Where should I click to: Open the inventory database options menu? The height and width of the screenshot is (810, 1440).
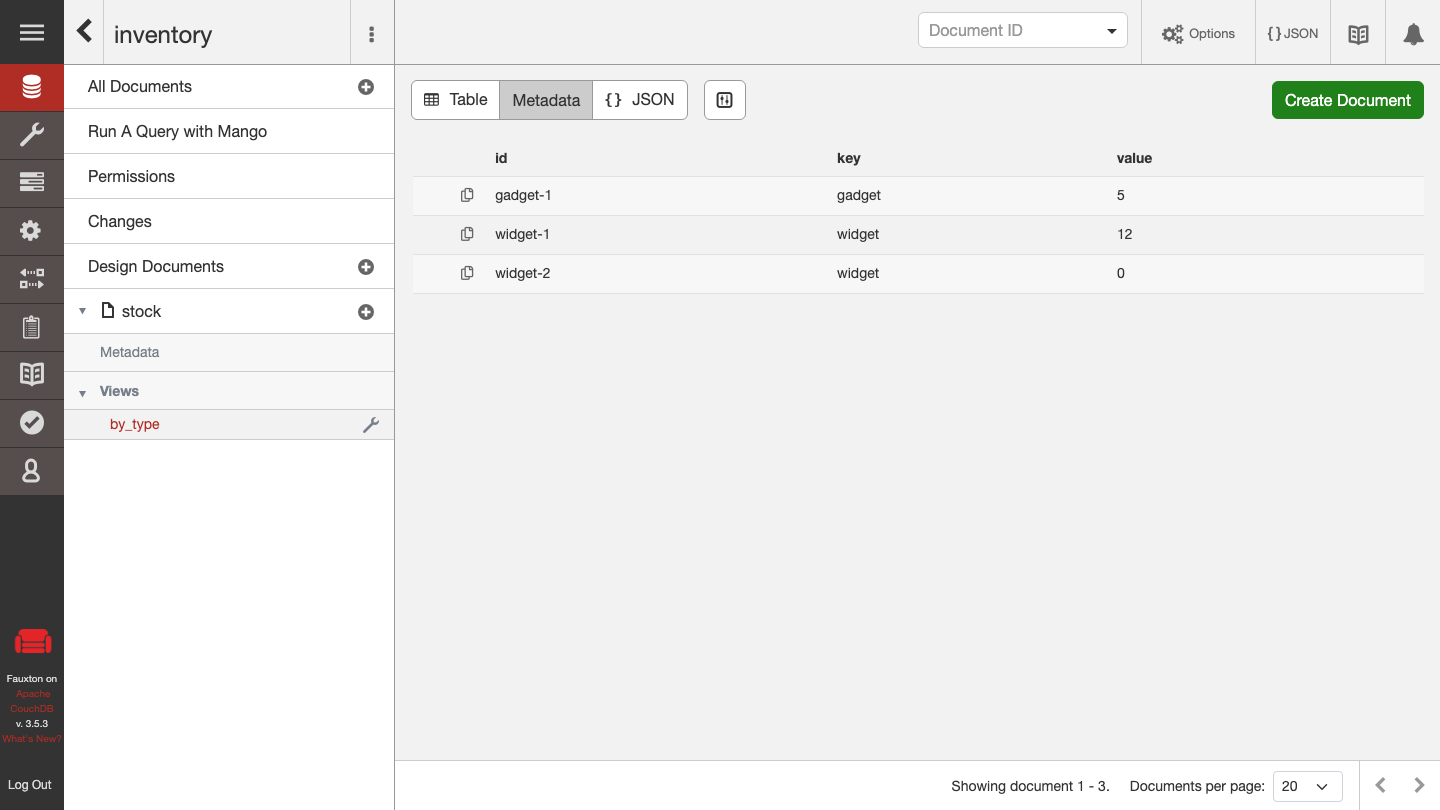[x=372, y=34]
